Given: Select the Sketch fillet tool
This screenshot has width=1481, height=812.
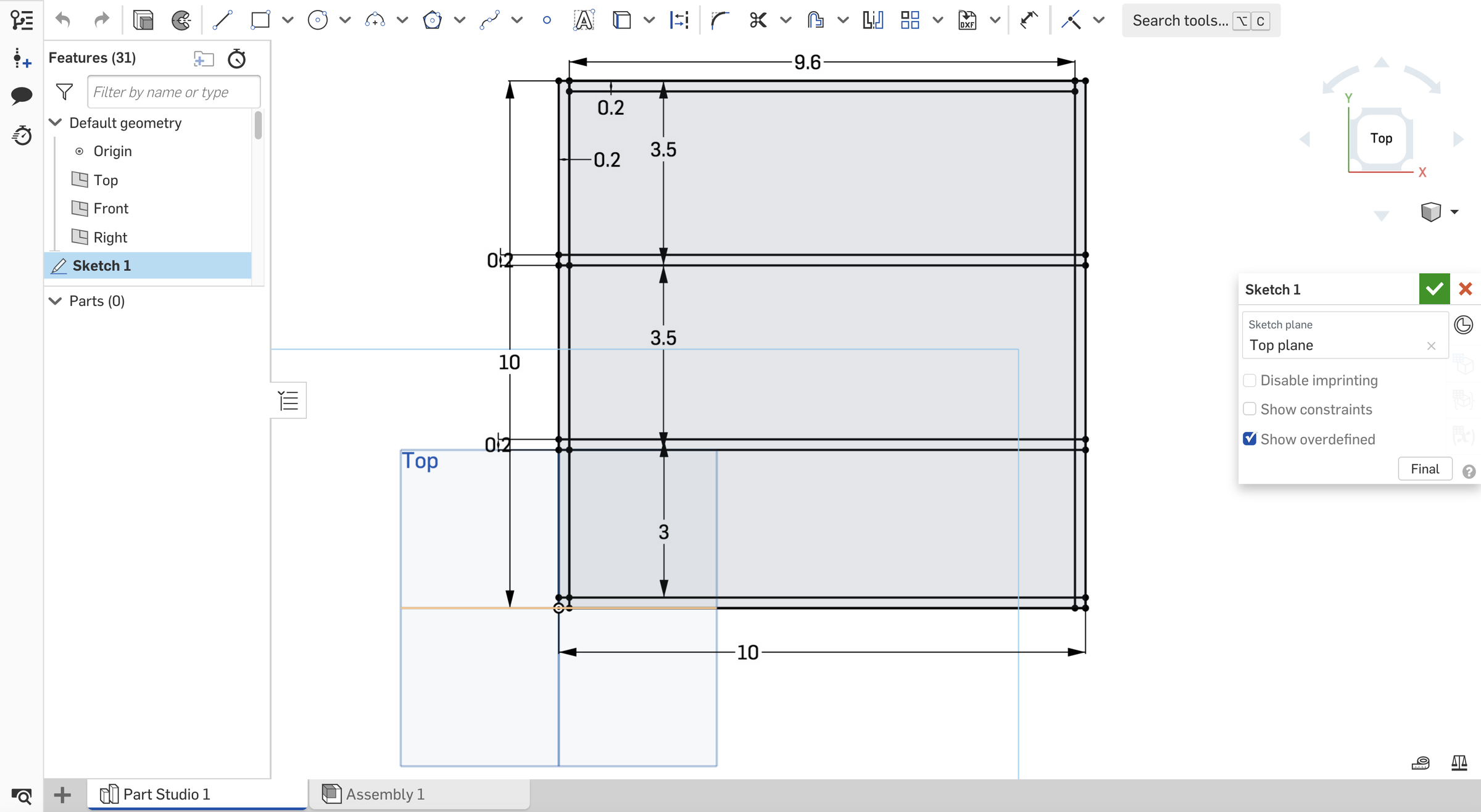Looking at the screenshot, I should point(720,20).
